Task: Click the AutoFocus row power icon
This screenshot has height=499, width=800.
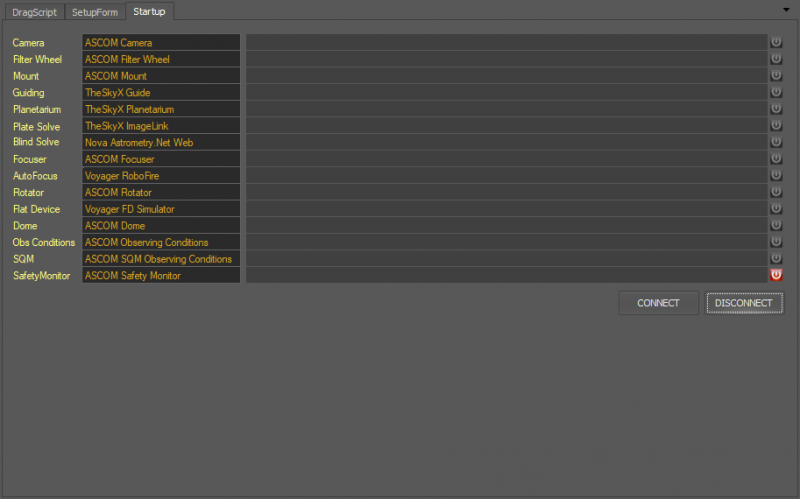Action: click(776, 176)
